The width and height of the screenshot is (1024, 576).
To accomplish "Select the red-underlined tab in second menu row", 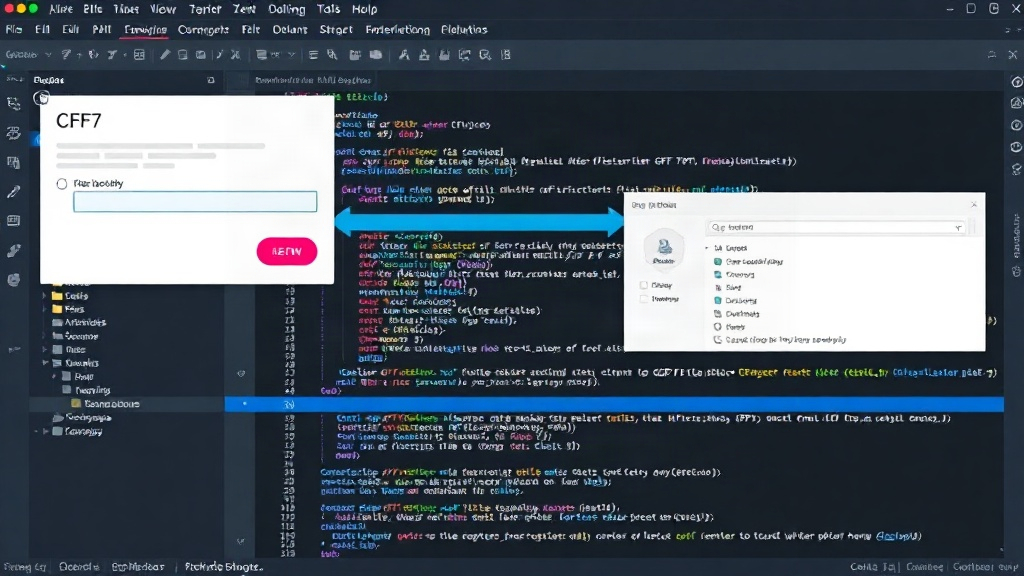I will (x=145, y=30).
